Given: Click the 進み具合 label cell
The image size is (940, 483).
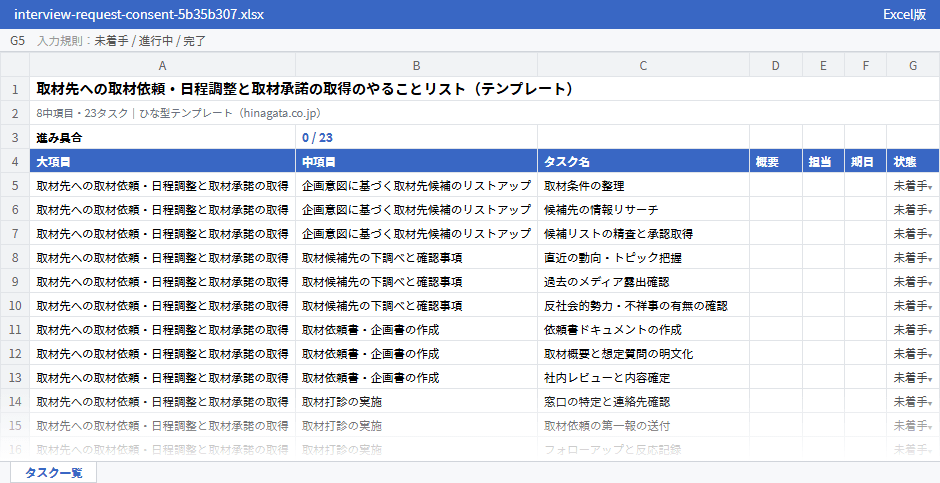Looking at the screenshot, I should [x=162, y=137].
